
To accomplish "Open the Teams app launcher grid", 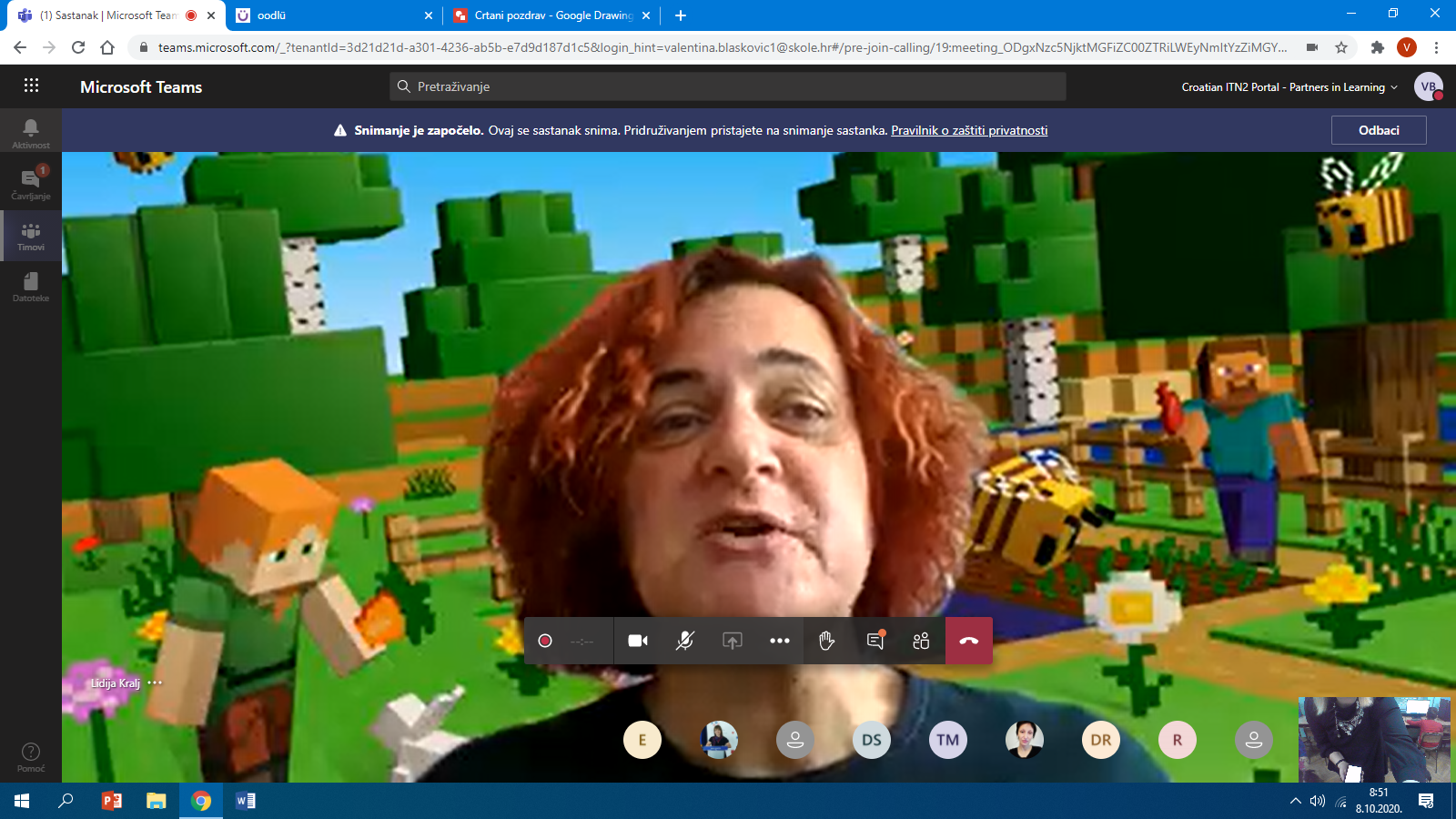I will [31, 86].
